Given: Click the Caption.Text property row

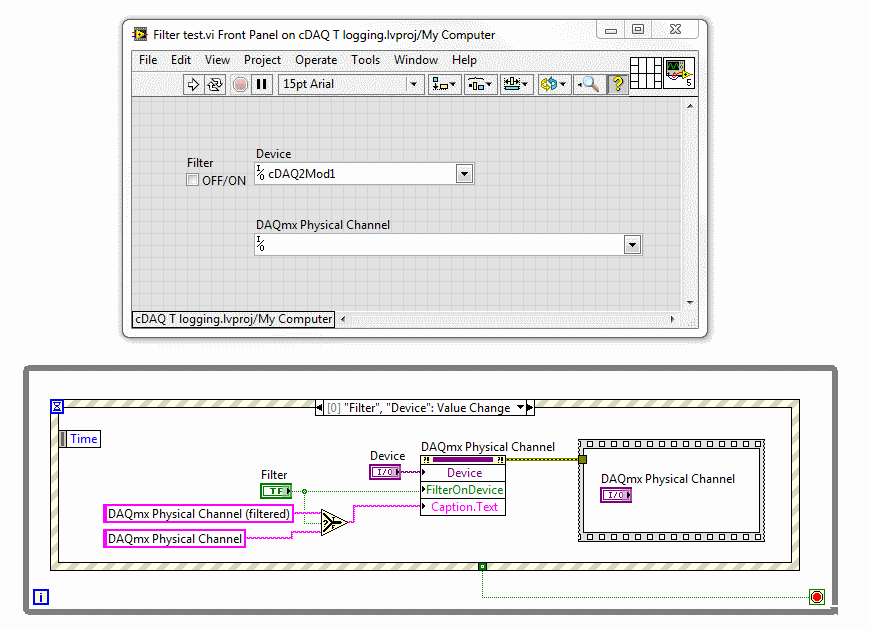Looking at the screenshot, I should (x=463, y=507).
